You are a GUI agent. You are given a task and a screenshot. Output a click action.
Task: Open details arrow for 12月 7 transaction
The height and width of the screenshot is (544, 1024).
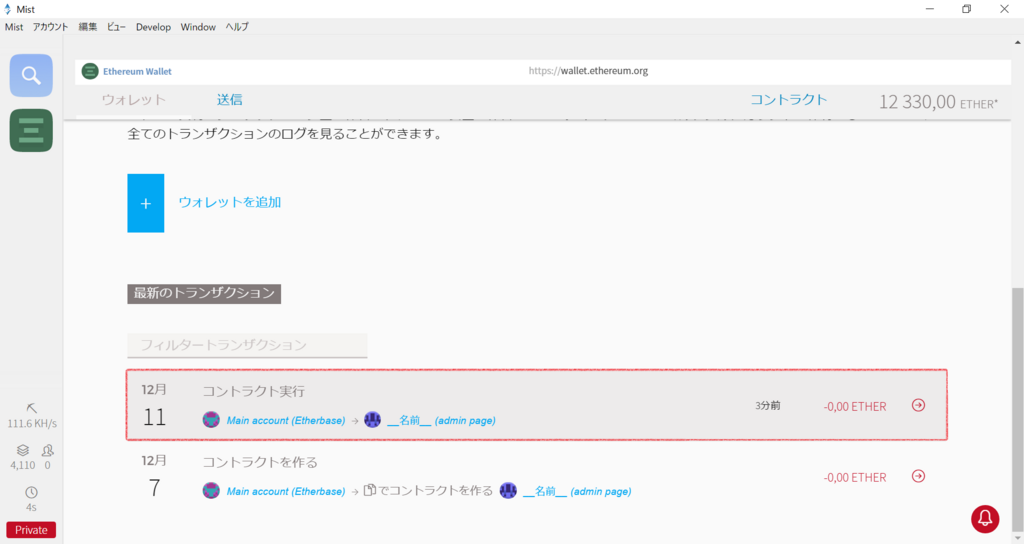[918, 476]
